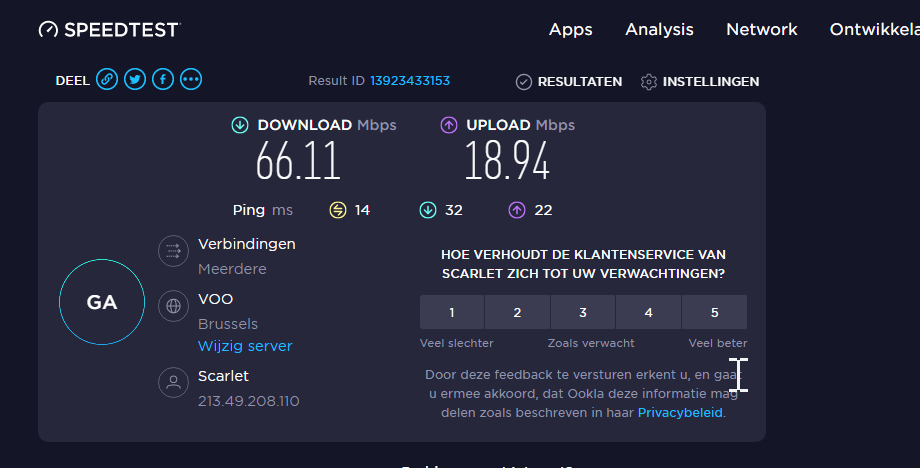Click the Wijzig server link
The image size is (920, 468).
pyautogui.click(x=245, y=346)
